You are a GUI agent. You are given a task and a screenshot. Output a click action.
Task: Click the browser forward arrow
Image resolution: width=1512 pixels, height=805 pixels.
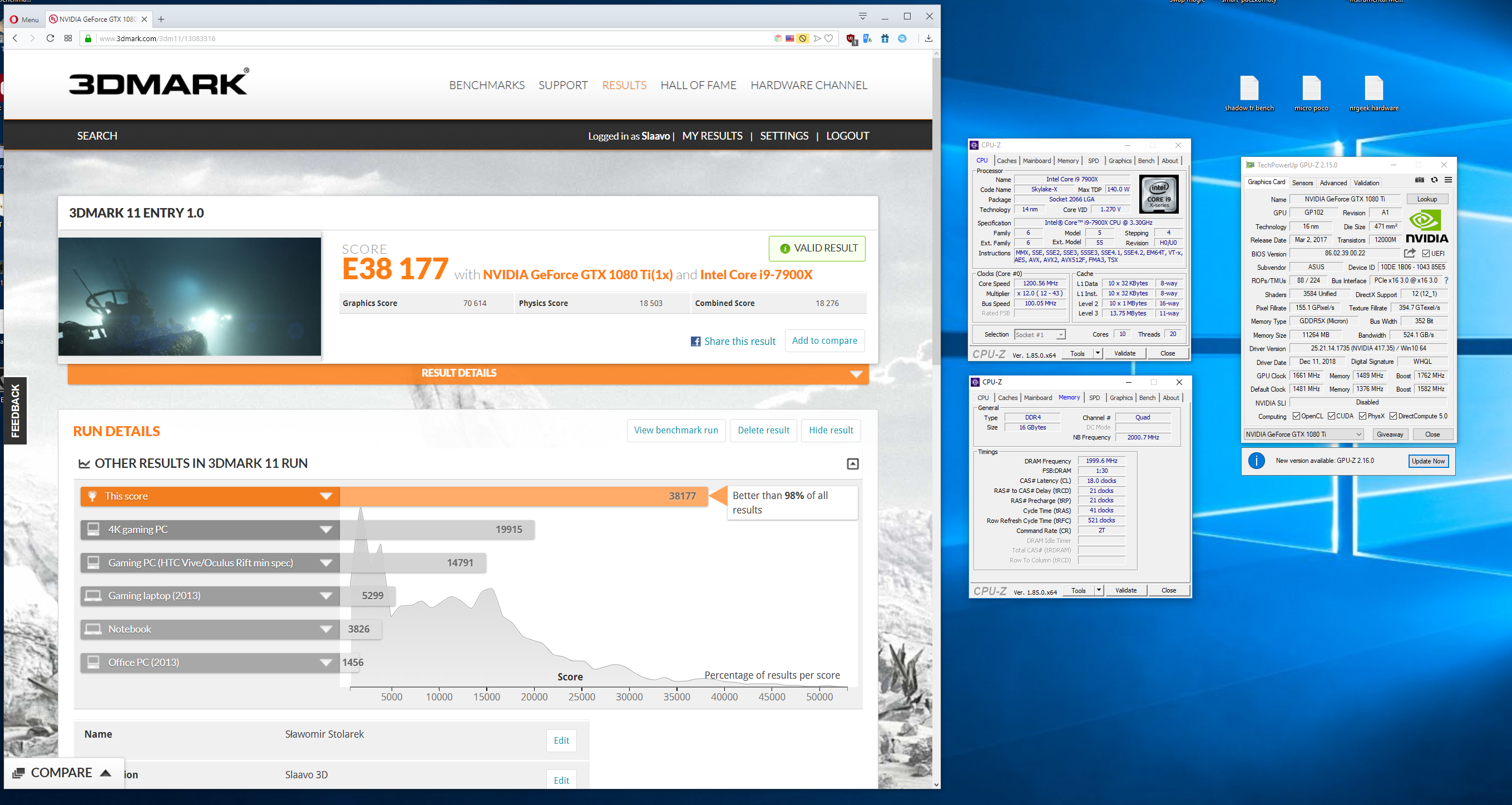tap(32, 38)
